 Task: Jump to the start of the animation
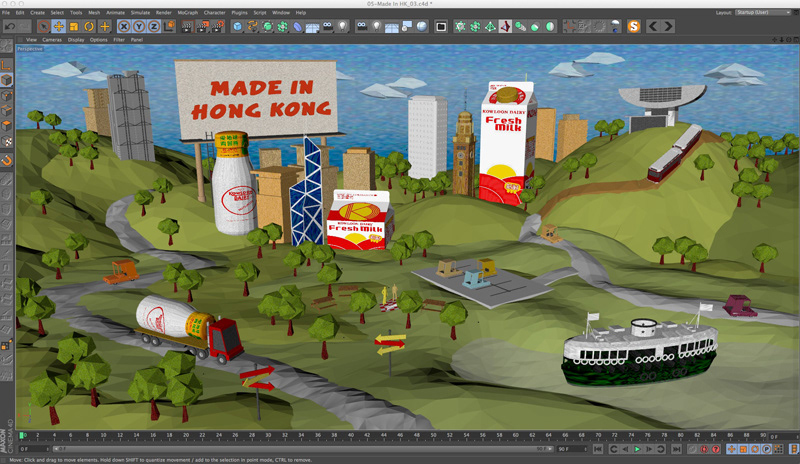tap(598, 449)
